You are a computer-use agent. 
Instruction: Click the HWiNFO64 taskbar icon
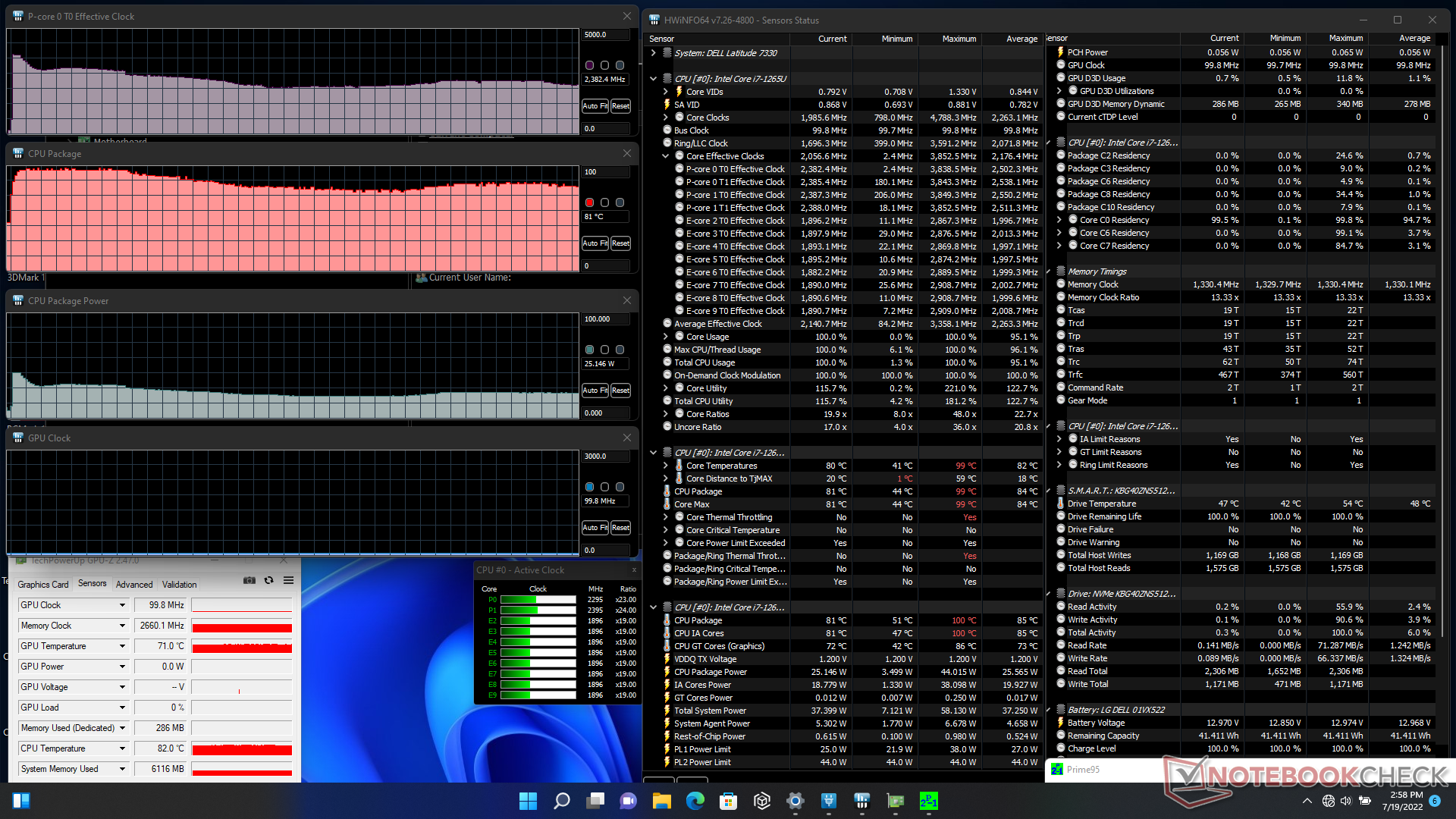click(x=861, y=801)
